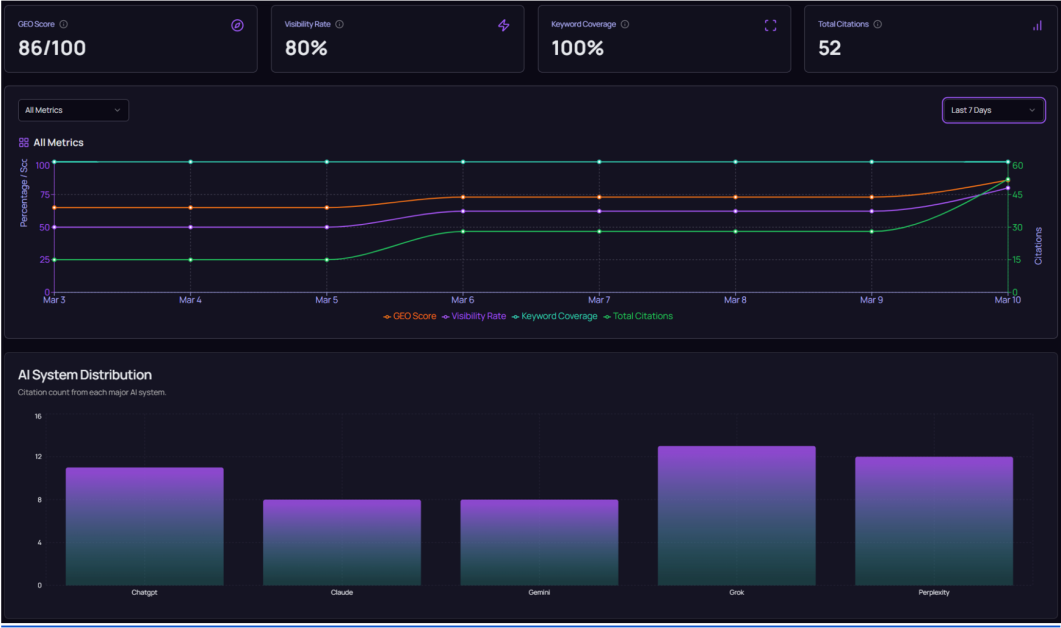The height and width of the screenshot is (628, 1061).
Task: Click the Perplexity citation bar
Action: point(933,521)
